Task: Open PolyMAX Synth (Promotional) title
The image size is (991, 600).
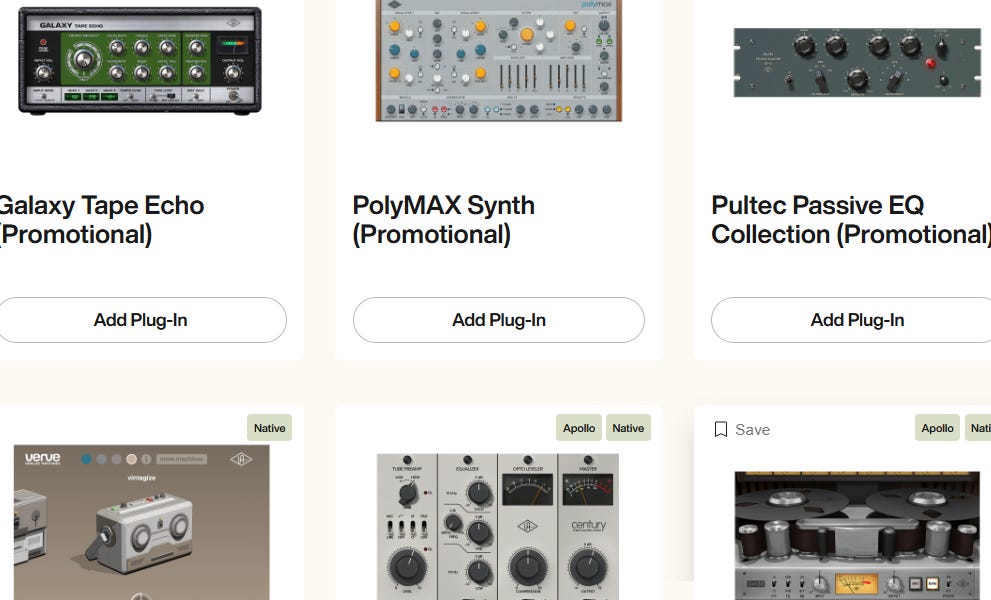Action: 444,220
